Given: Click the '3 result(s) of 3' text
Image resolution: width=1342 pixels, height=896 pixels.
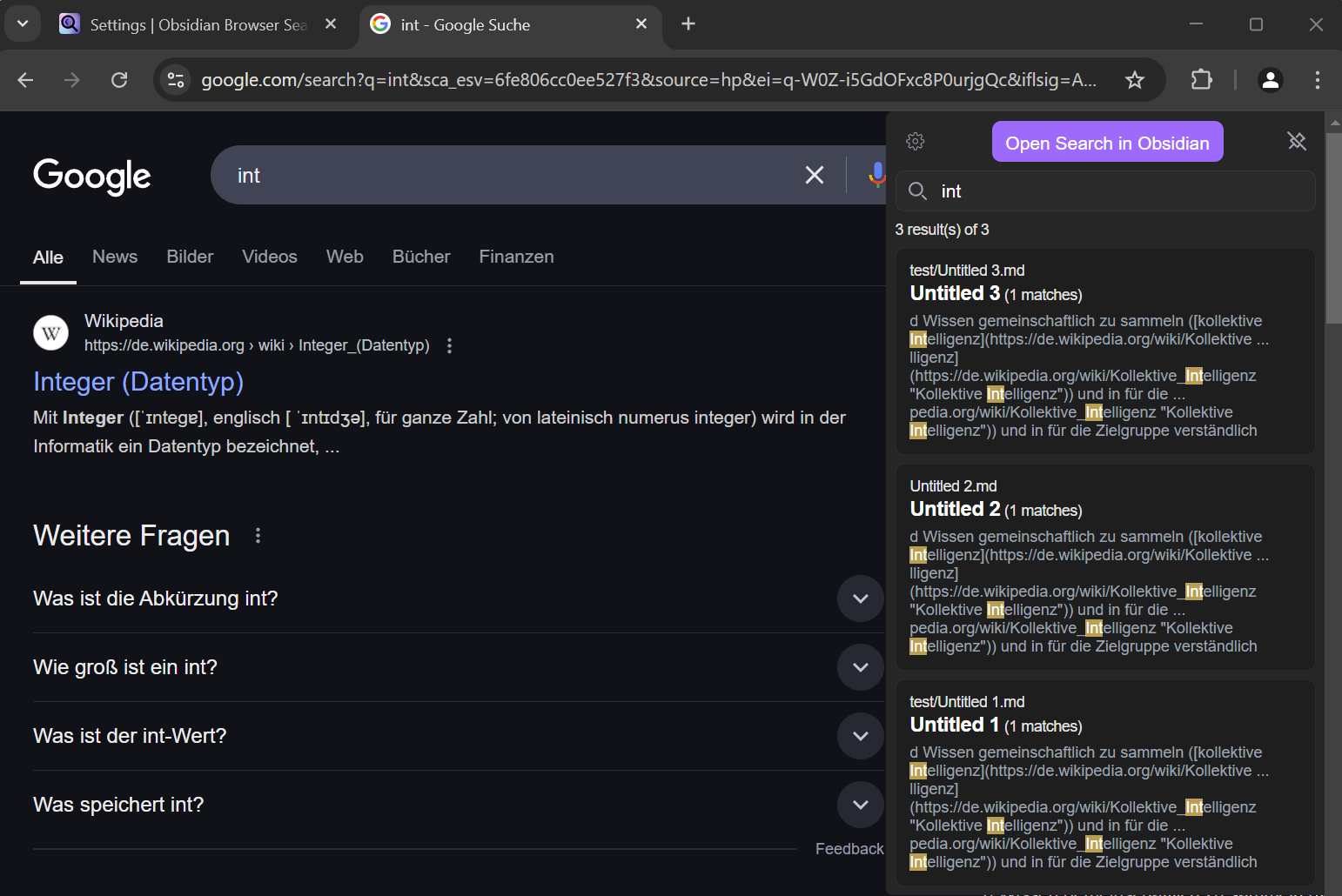Looking at the screenshot, I should tap(942, 230).
